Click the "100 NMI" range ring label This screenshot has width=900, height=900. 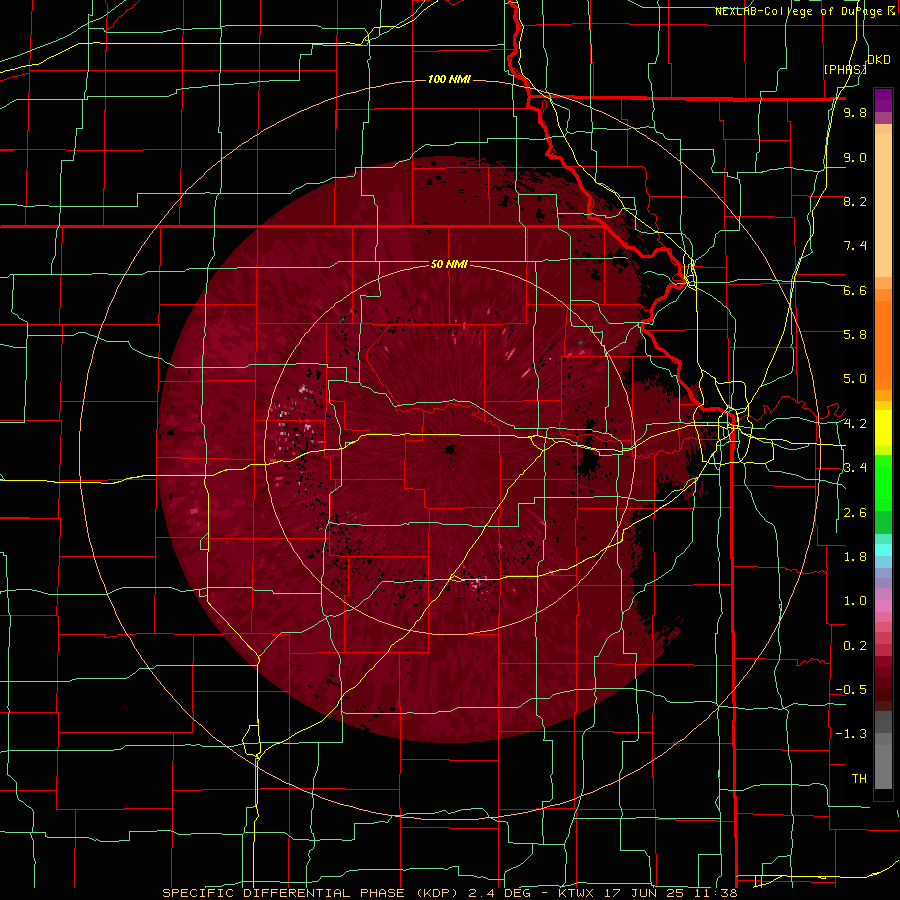[x=449, y=79]
